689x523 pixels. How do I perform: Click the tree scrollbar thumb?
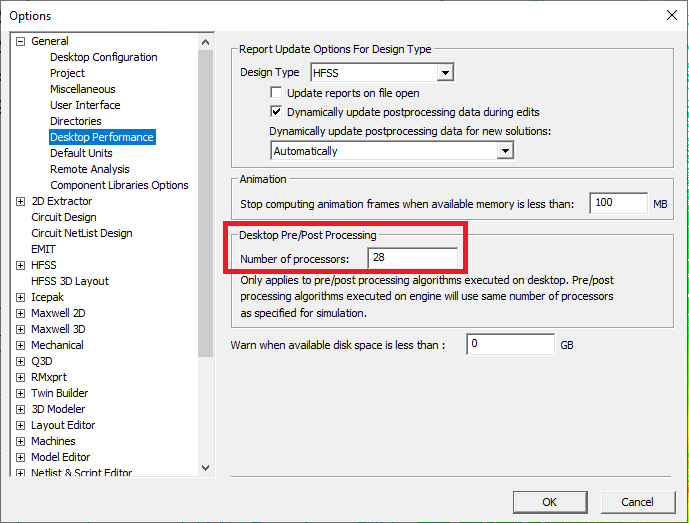pos(205,203)
